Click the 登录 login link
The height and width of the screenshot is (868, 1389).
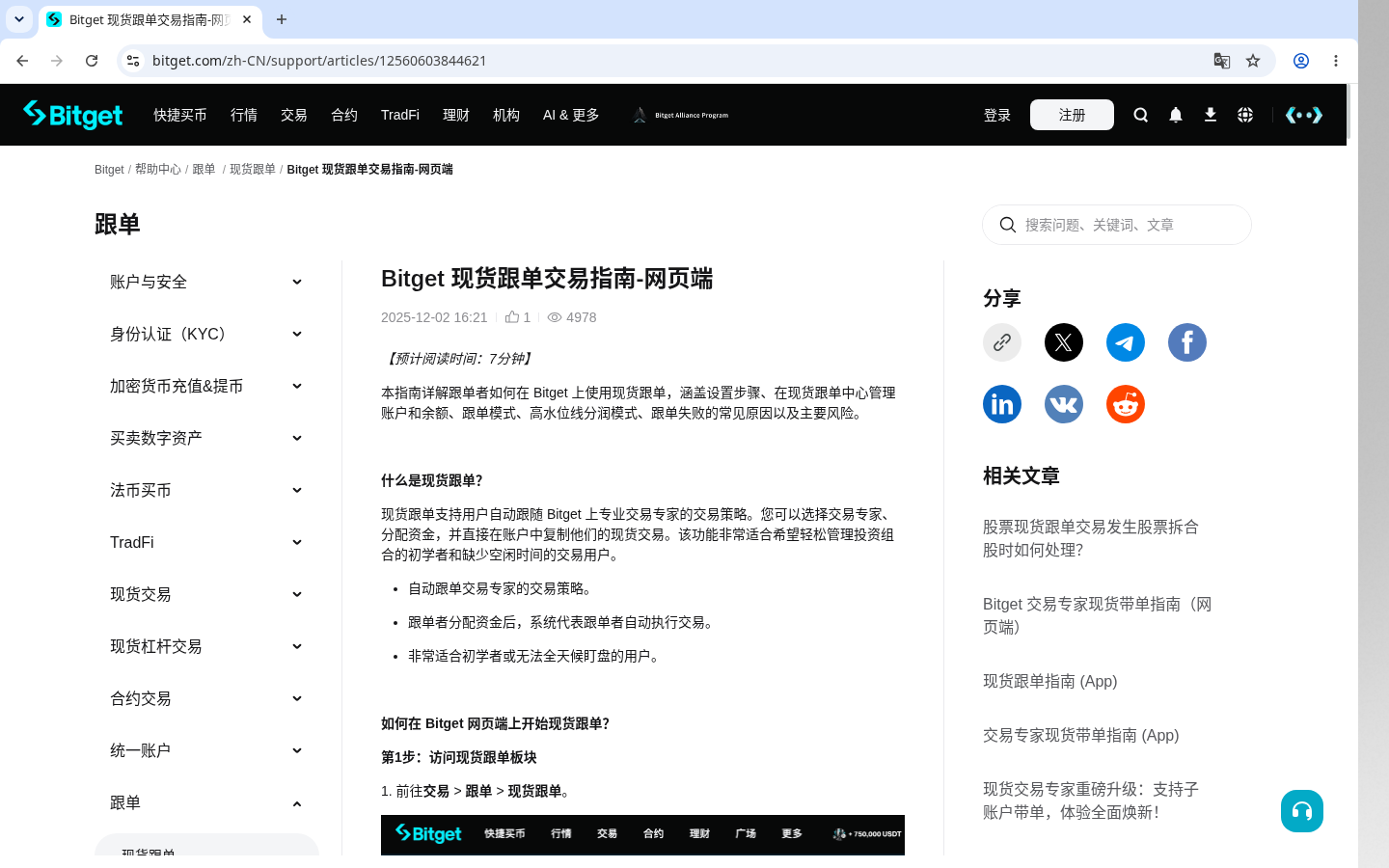(997, 115)
